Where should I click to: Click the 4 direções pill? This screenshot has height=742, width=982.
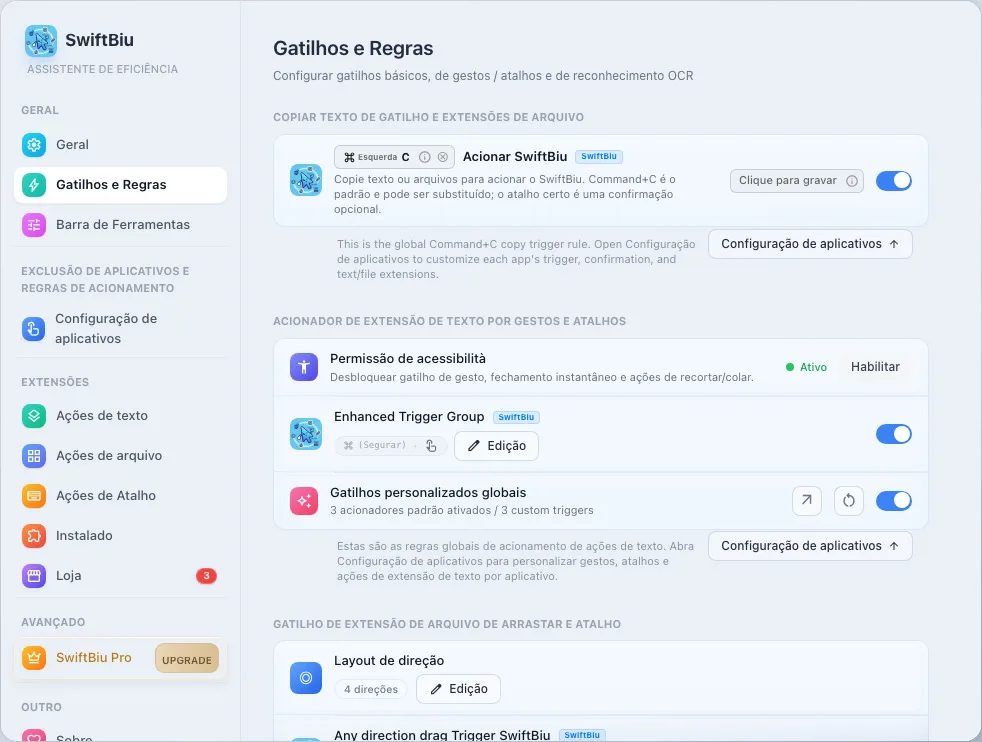pos(371,689)
